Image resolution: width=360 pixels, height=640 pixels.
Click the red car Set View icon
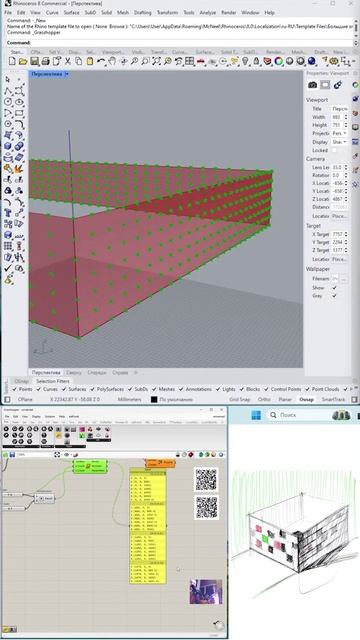click(201, 61)
